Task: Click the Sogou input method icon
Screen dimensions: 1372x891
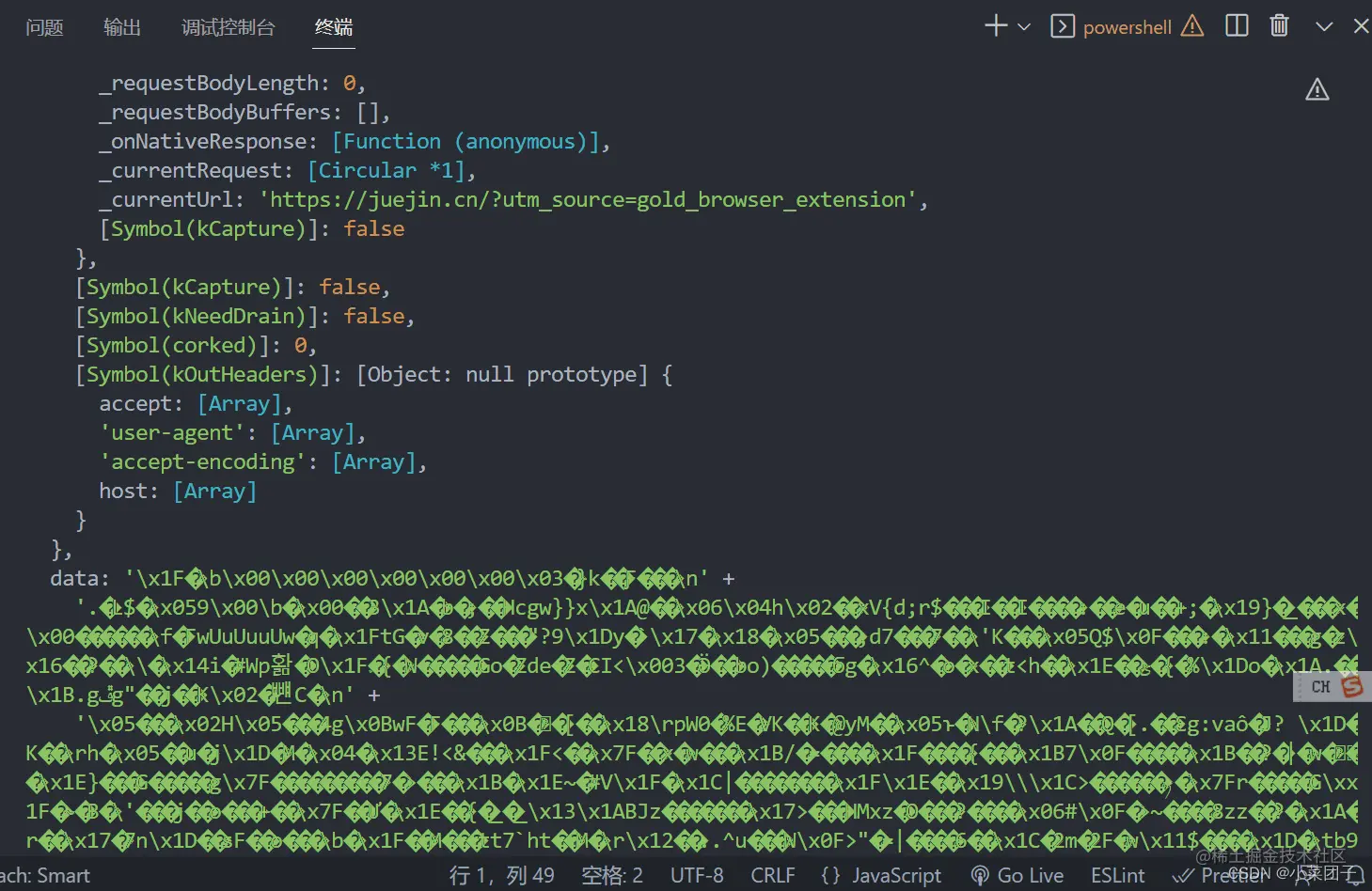Action: tap(1352, 687)
